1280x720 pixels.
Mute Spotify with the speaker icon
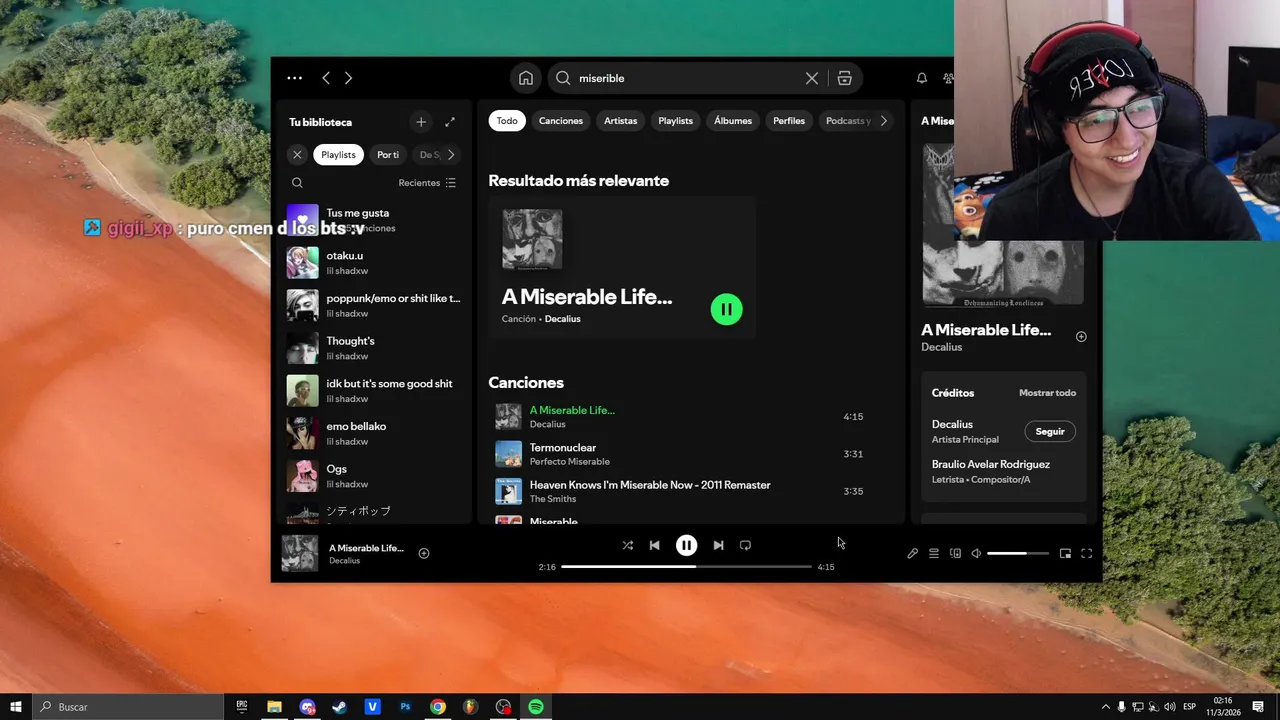976,553
